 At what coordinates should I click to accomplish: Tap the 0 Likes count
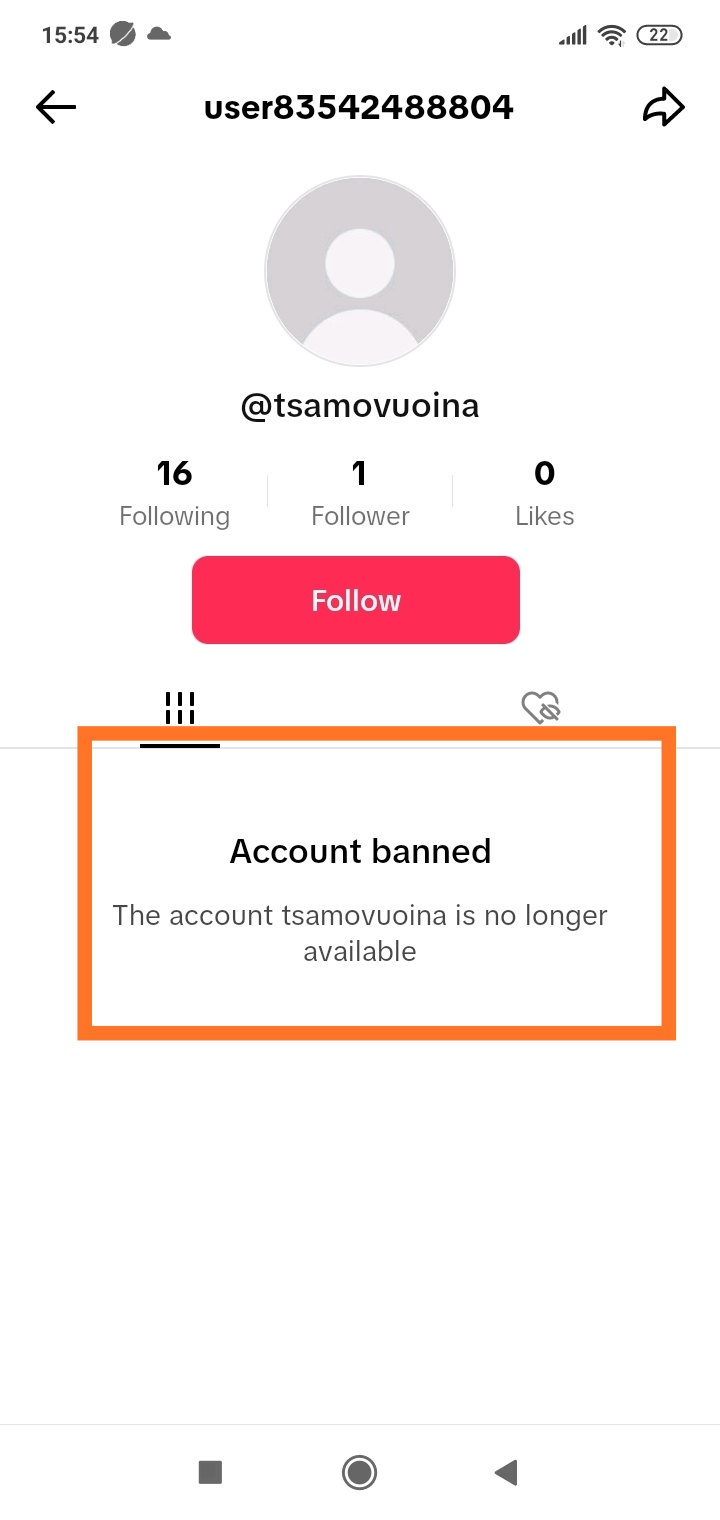point(545,492)
